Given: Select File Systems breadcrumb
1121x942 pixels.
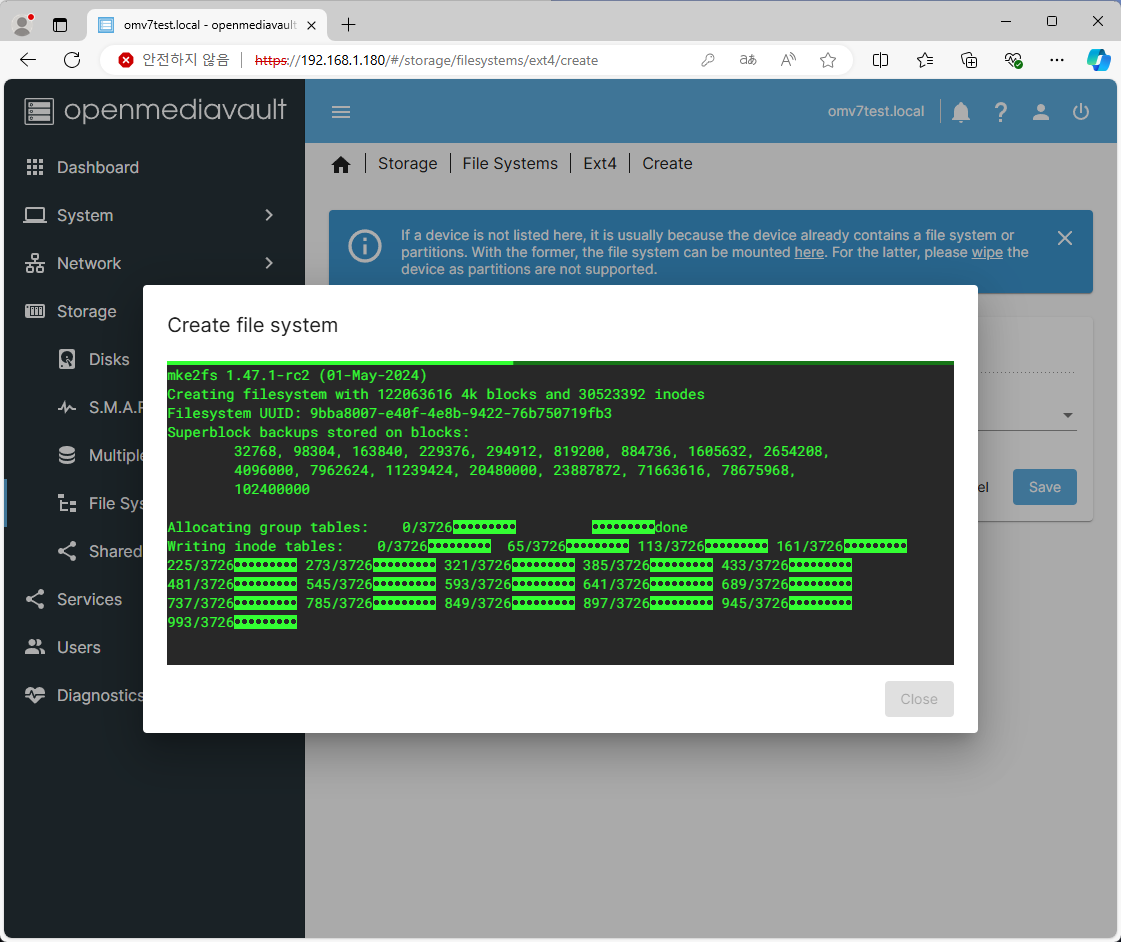Looking at the screenshot, I should [x=510, y=164].
